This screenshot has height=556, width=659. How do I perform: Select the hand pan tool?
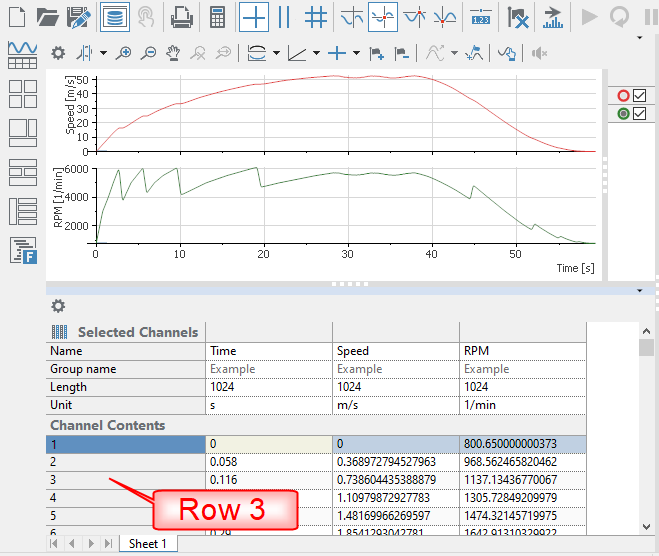173,54
